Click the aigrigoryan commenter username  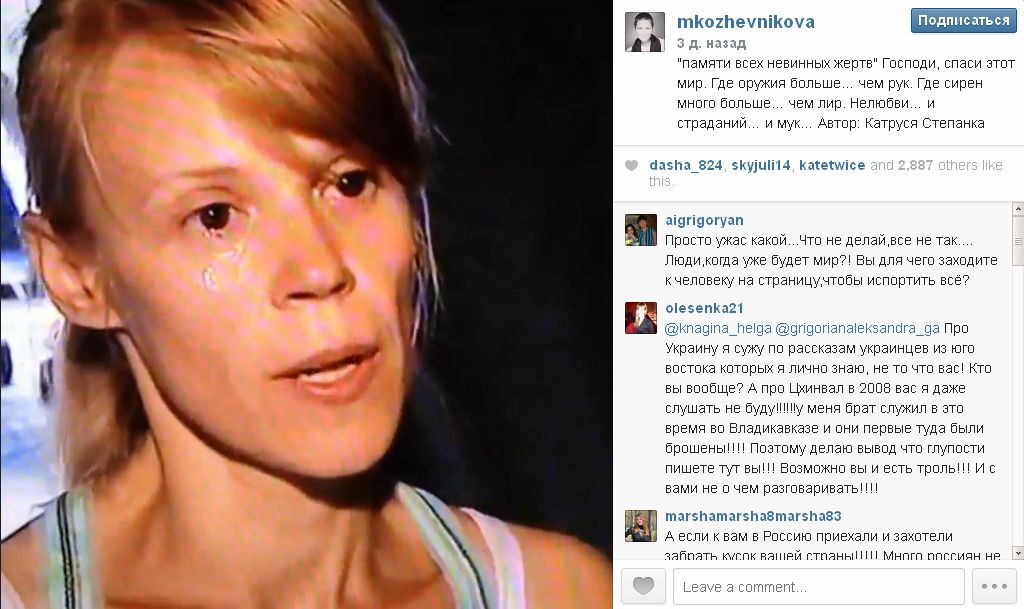point(704,221)
